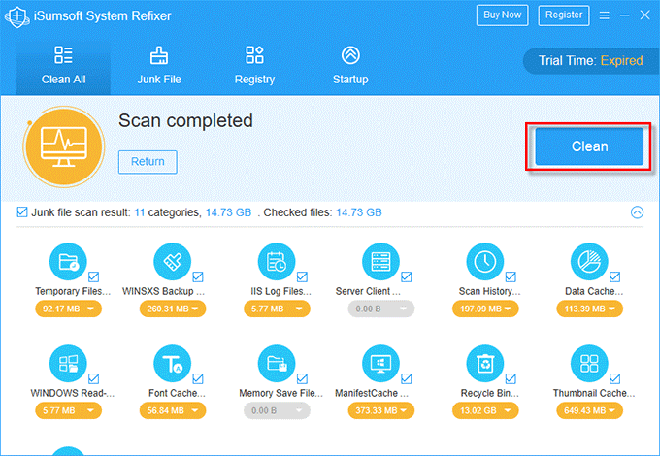
Task: Open the Memory Save File 0.00 B dropdown
Action: click(277, 410)
